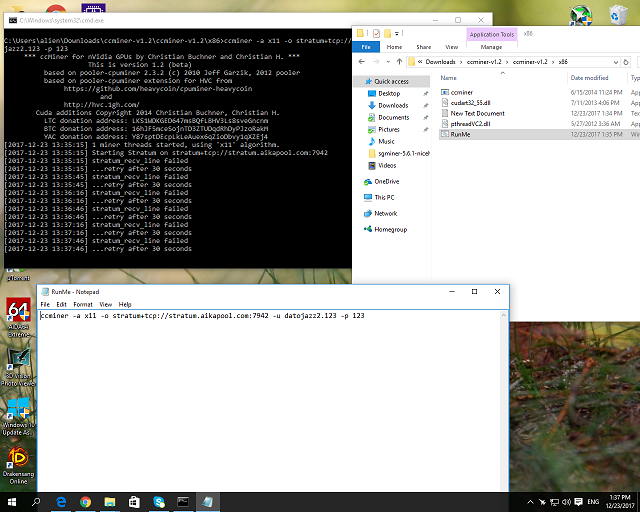Click the Properties quick access toolbar icon
640x512 pixels.
pos(376,33)
